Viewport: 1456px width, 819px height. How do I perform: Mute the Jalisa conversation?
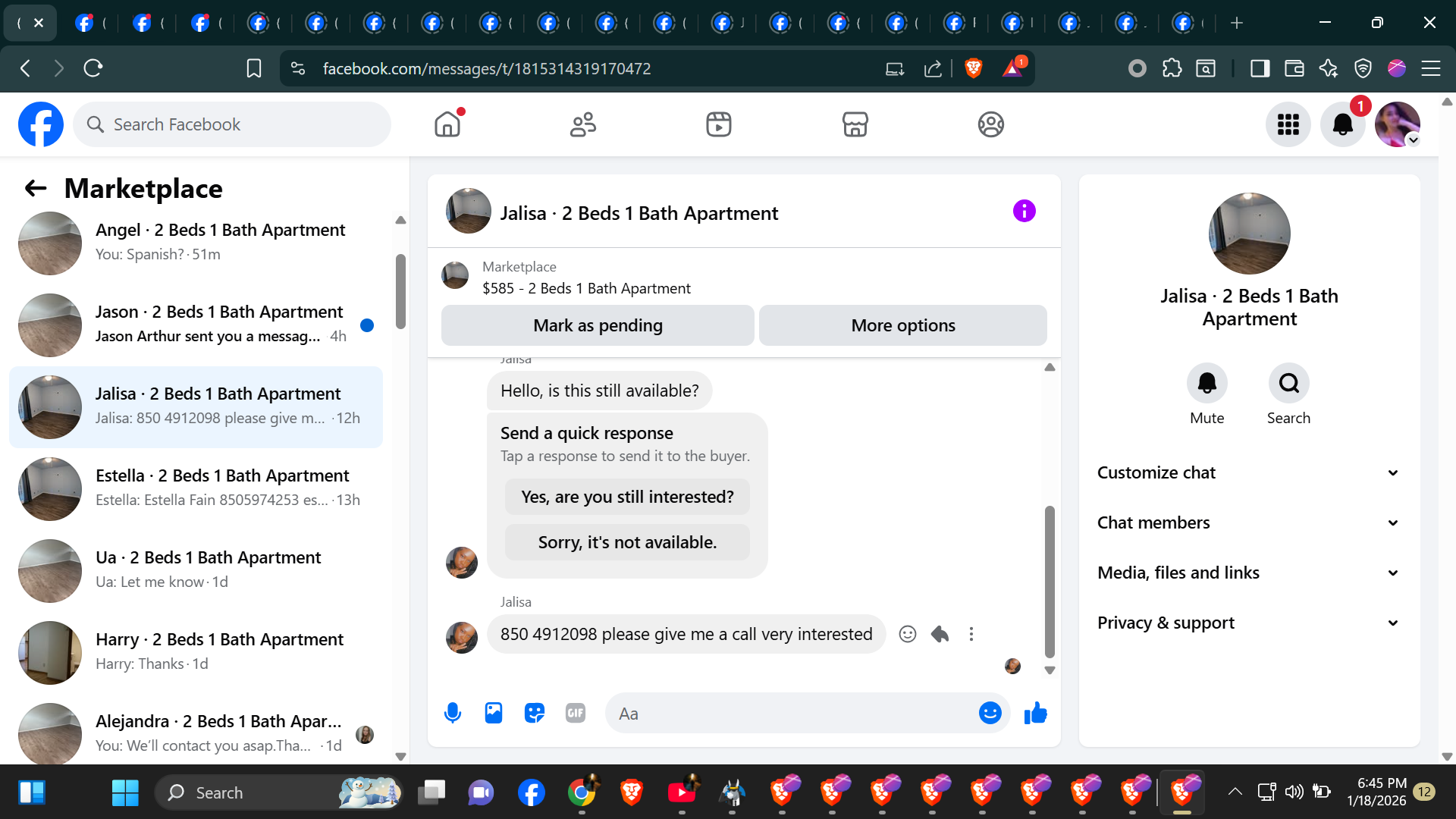pyautogui.click(x=1207, y=383)
